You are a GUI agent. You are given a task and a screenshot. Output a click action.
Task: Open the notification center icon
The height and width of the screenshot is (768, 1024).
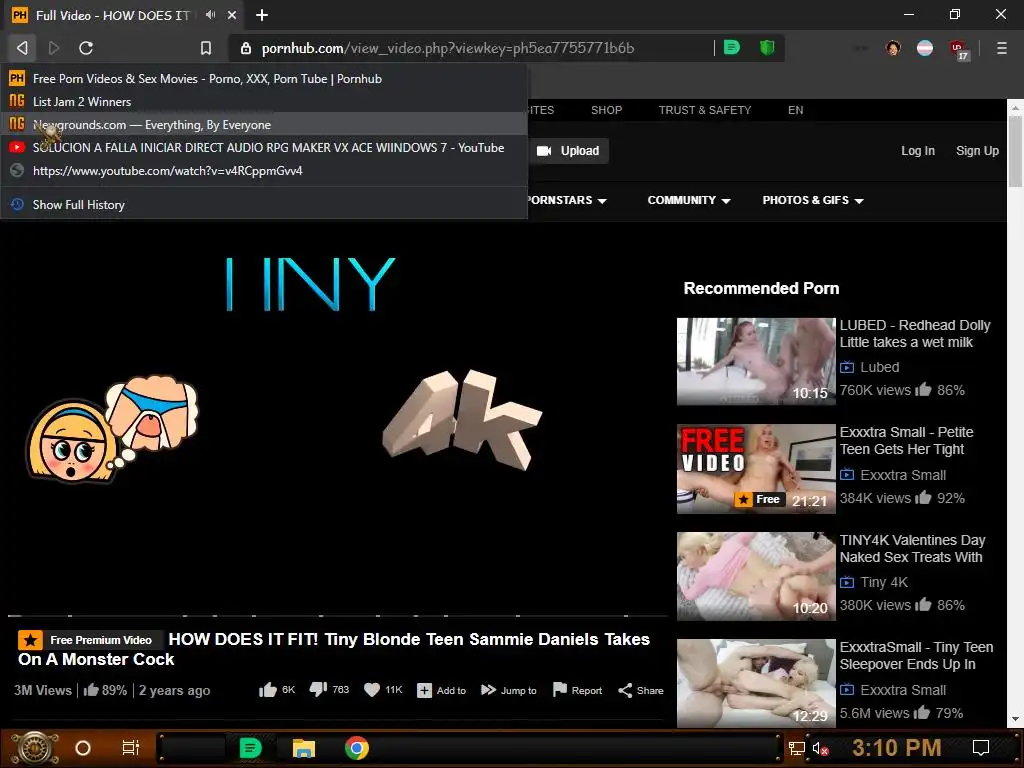[x=981, y=748]
